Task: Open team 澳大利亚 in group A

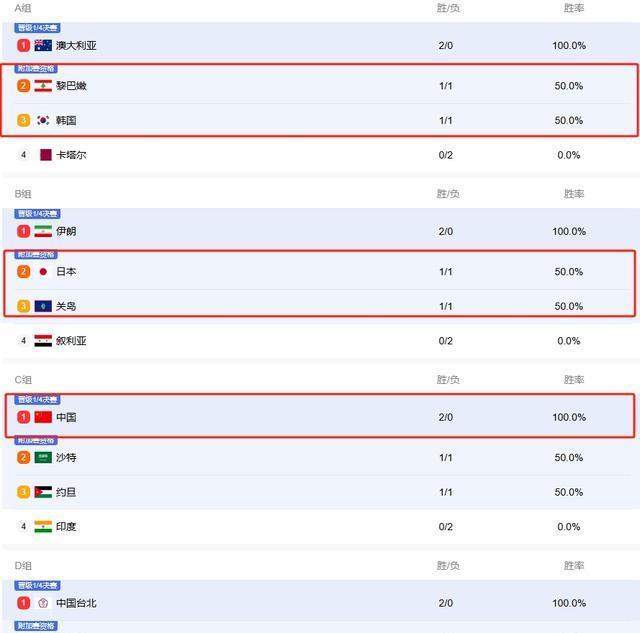Action: coord(76,46)
